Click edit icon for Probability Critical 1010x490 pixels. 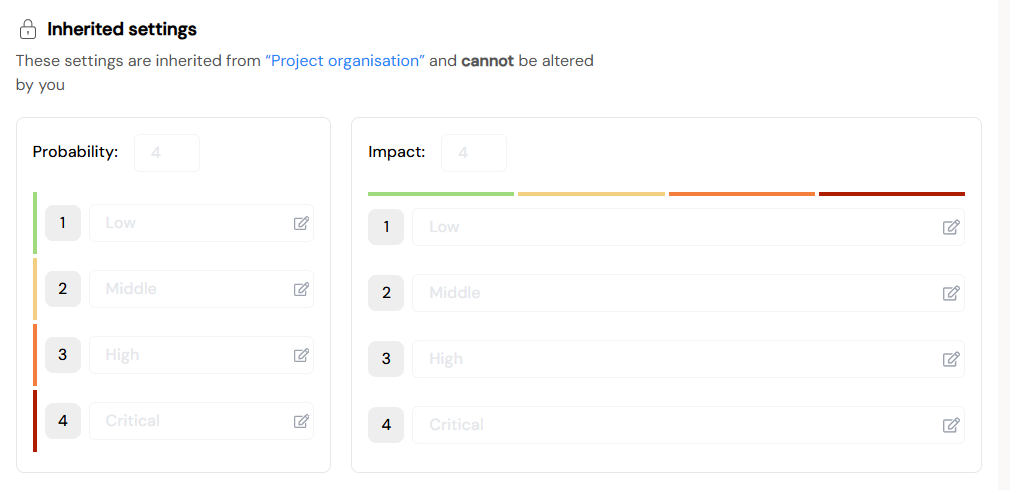pos(301,421)
